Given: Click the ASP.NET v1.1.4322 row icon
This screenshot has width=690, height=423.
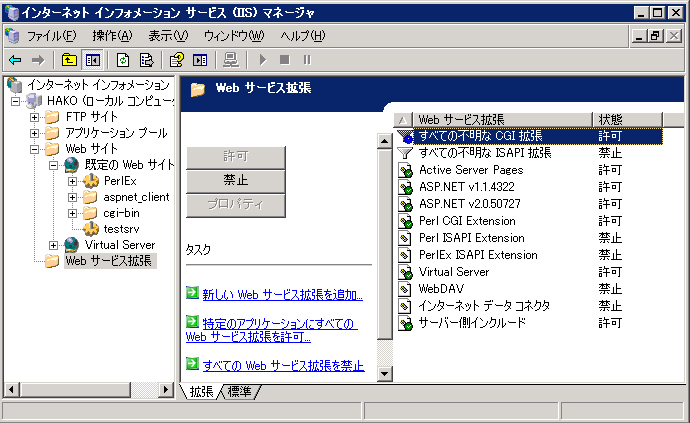Looking at the screenshot, I should click(x=405, y=187).
